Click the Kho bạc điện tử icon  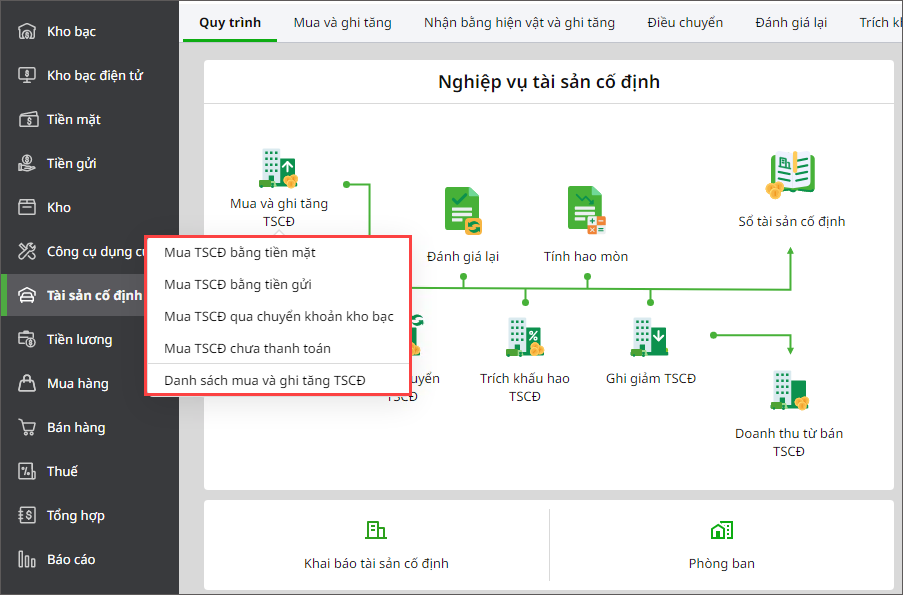(26, 75)
